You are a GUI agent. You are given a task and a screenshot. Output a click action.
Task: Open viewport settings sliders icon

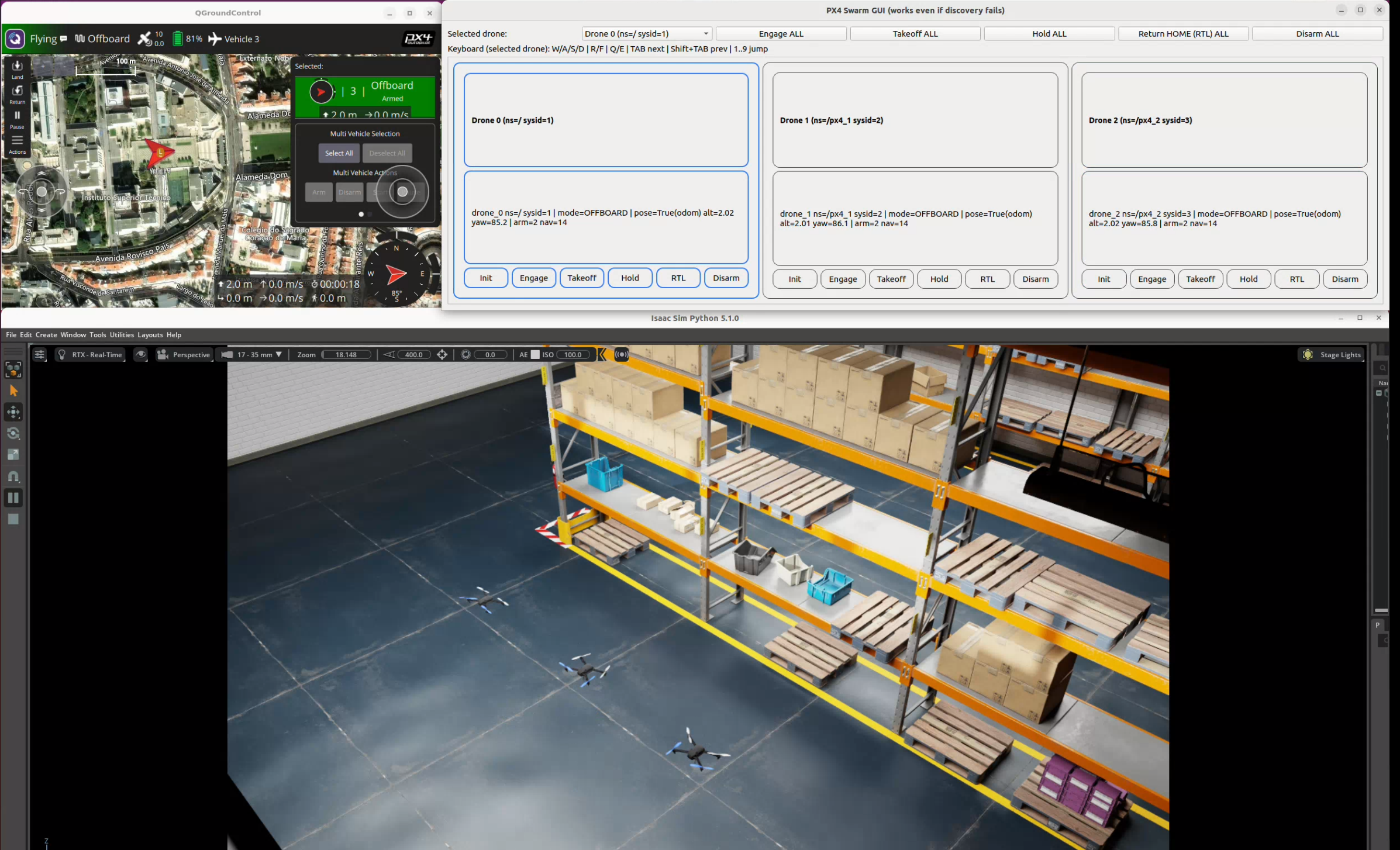pyautogui.click(x=39, y=355)
